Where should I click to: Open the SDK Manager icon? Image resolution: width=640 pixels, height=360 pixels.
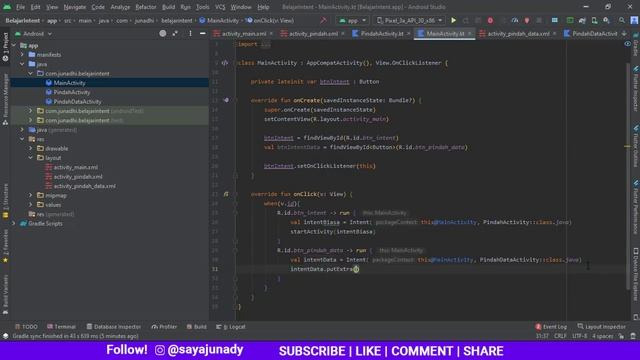click(607, 20)
